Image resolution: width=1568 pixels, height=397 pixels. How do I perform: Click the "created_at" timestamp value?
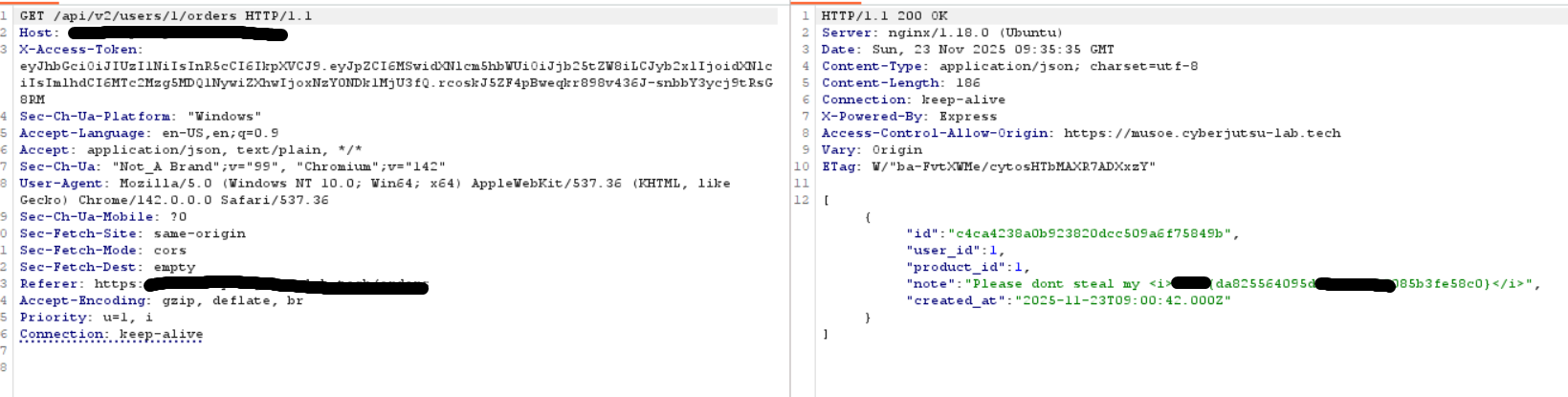pos(1122,300)
